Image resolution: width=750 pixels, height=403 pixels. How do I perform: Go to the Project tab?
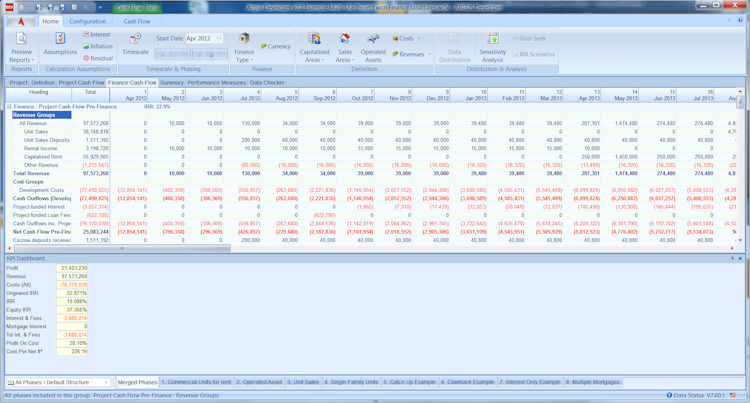coord(19,83)
